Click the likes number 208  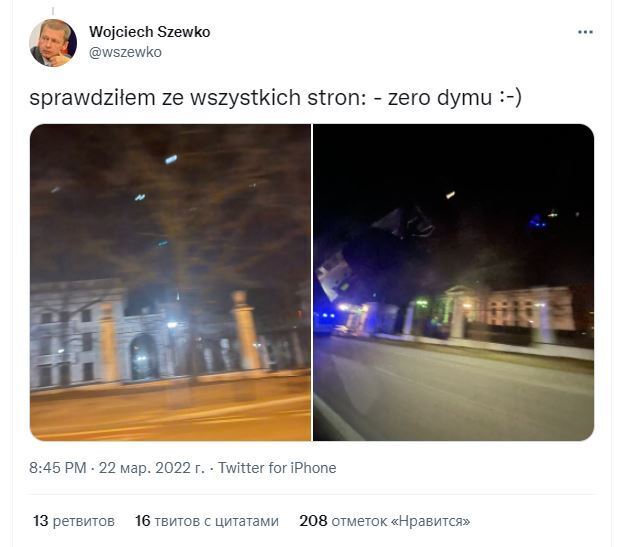point(313,521)
